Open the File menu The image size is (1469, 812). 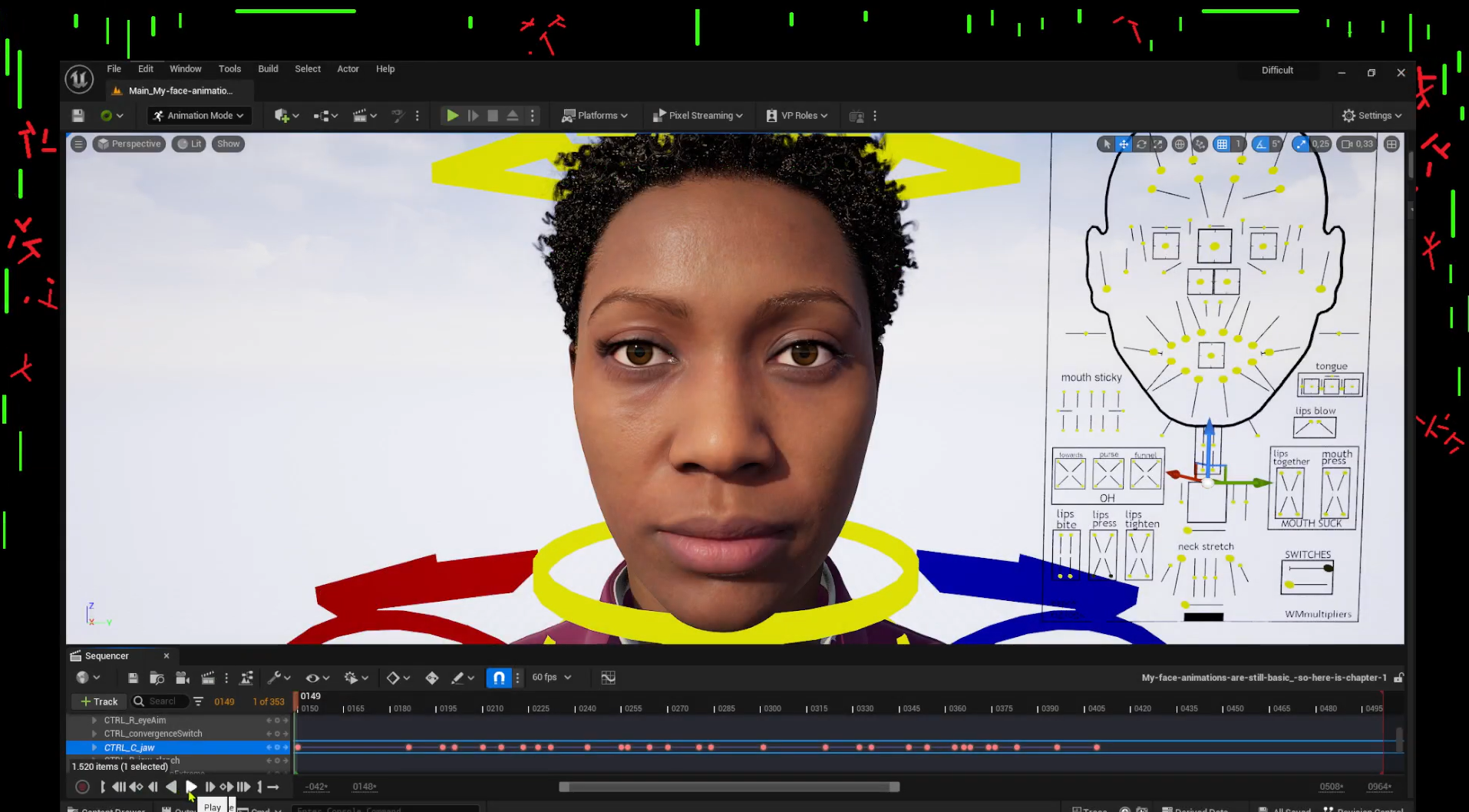click(x=114, y=69)
